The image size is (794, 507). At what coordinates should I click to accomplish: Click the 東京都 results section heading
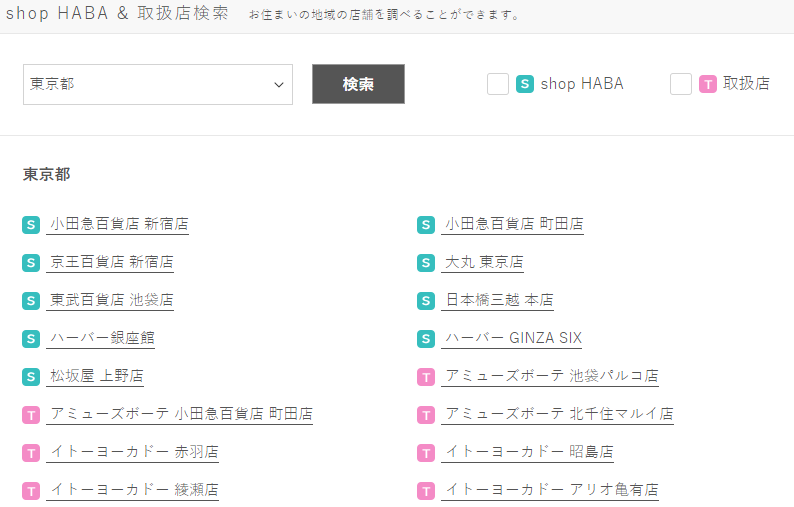click(x=47, y=175)
